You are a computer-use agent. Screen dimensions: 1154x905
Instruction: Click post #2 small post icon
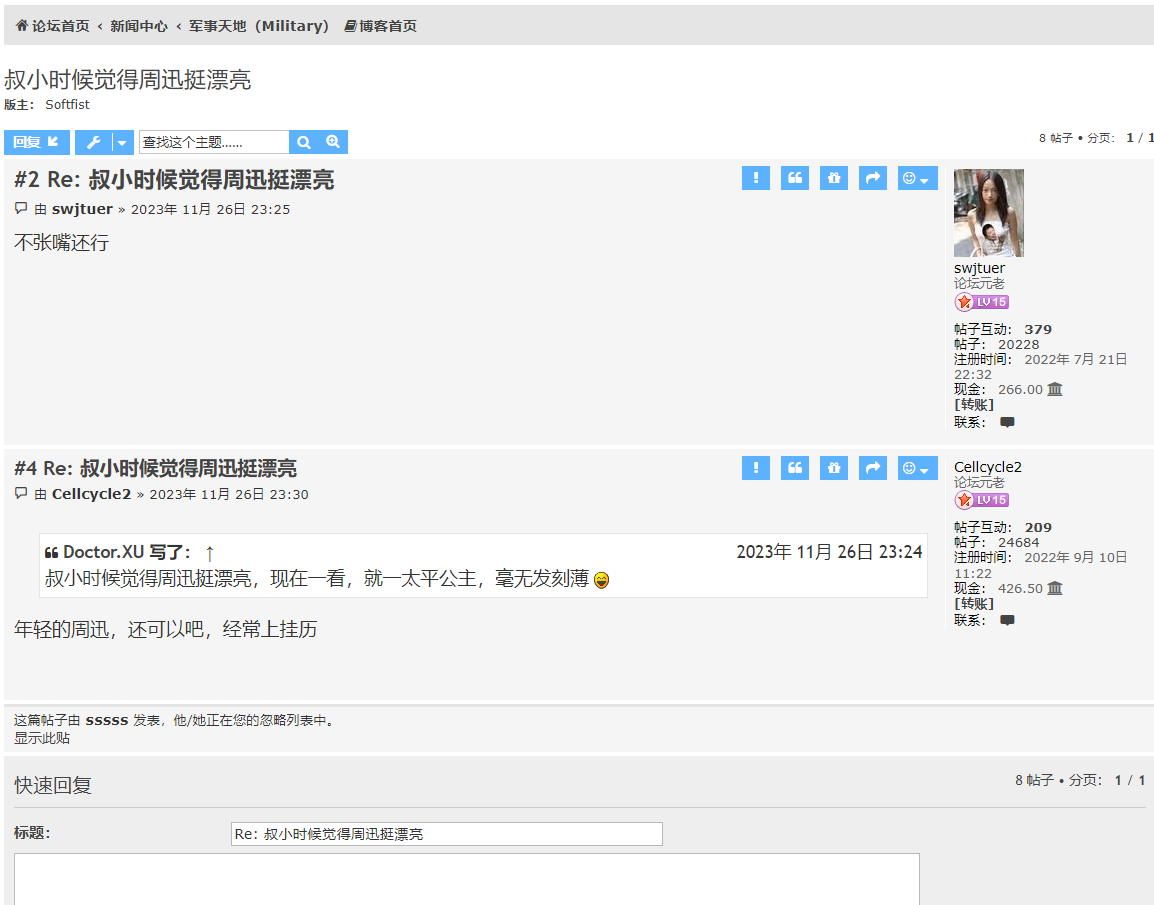pos(21,209)
